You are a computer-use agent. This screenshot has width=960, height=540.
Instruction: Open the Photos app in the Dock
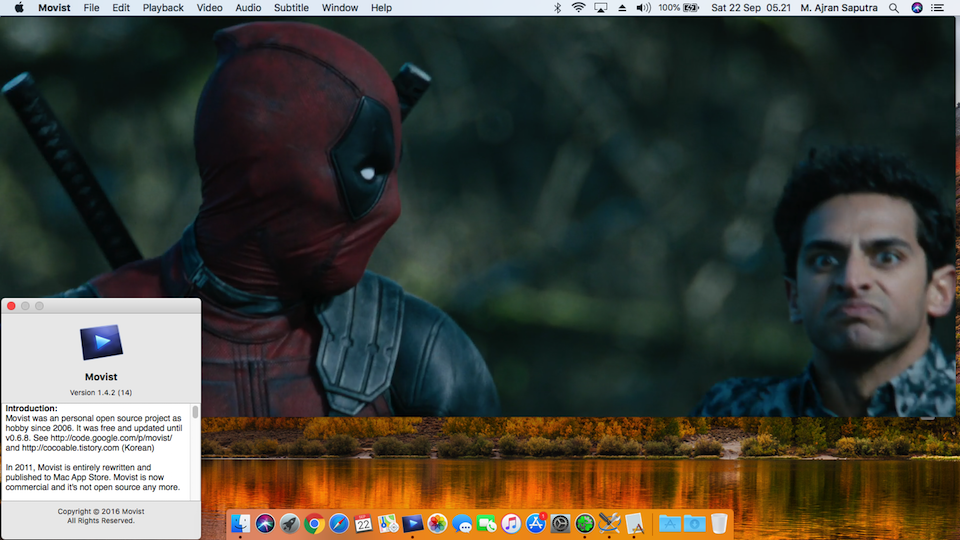point(437,523)
